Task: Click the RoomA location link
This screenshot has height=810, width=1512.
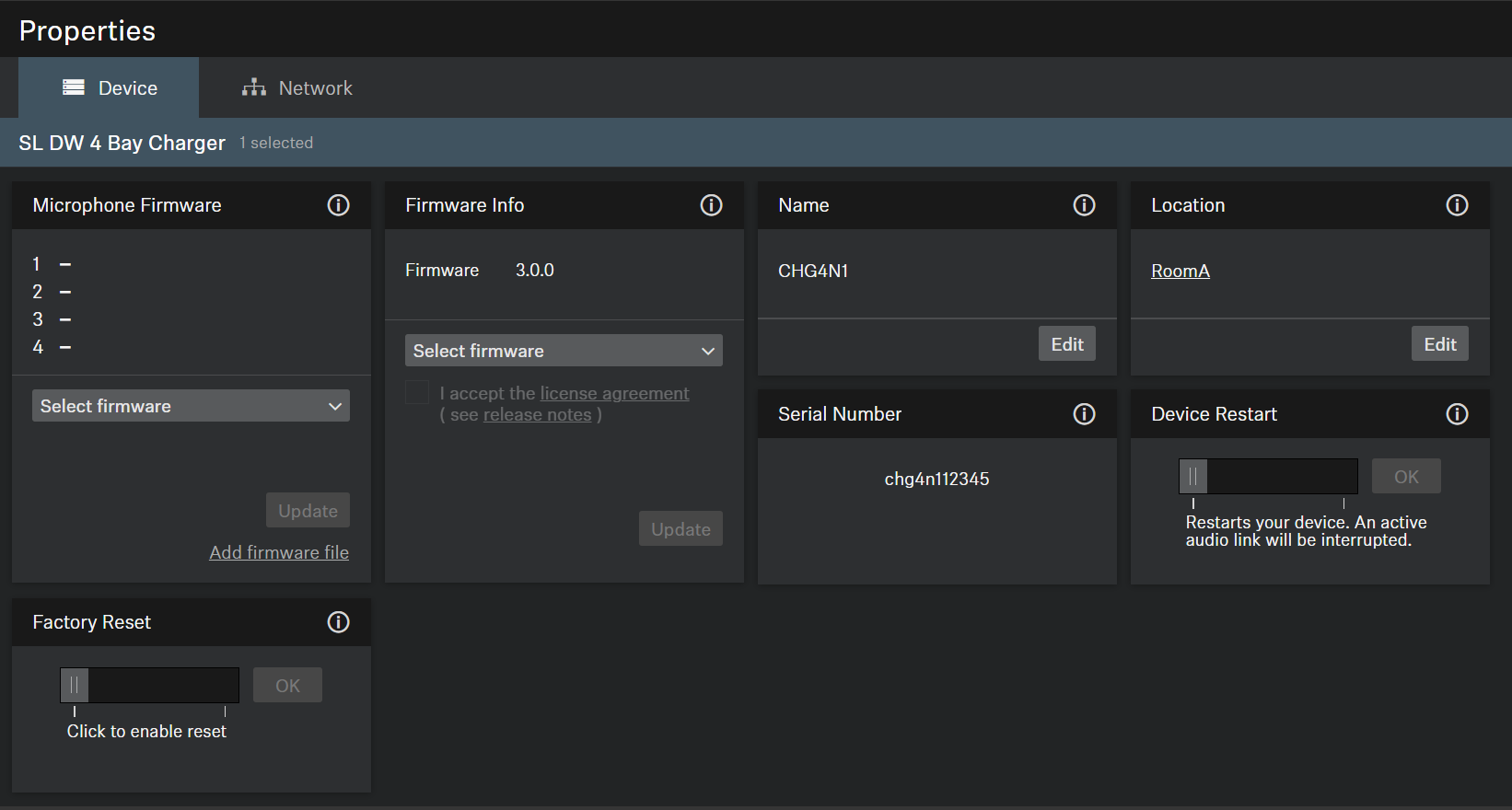Action: click(1180, 272)
